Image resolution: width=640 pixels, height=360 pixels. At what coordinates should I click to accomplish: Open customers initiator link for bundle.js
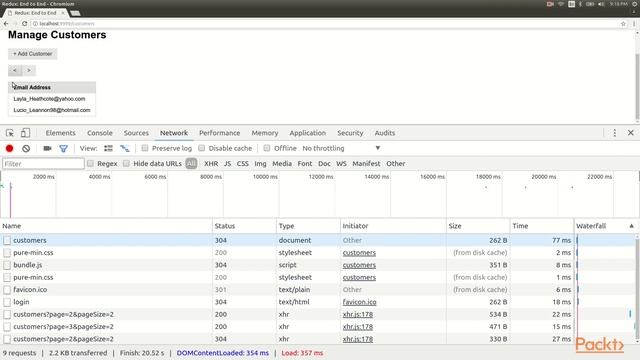(x=359, y=265)
